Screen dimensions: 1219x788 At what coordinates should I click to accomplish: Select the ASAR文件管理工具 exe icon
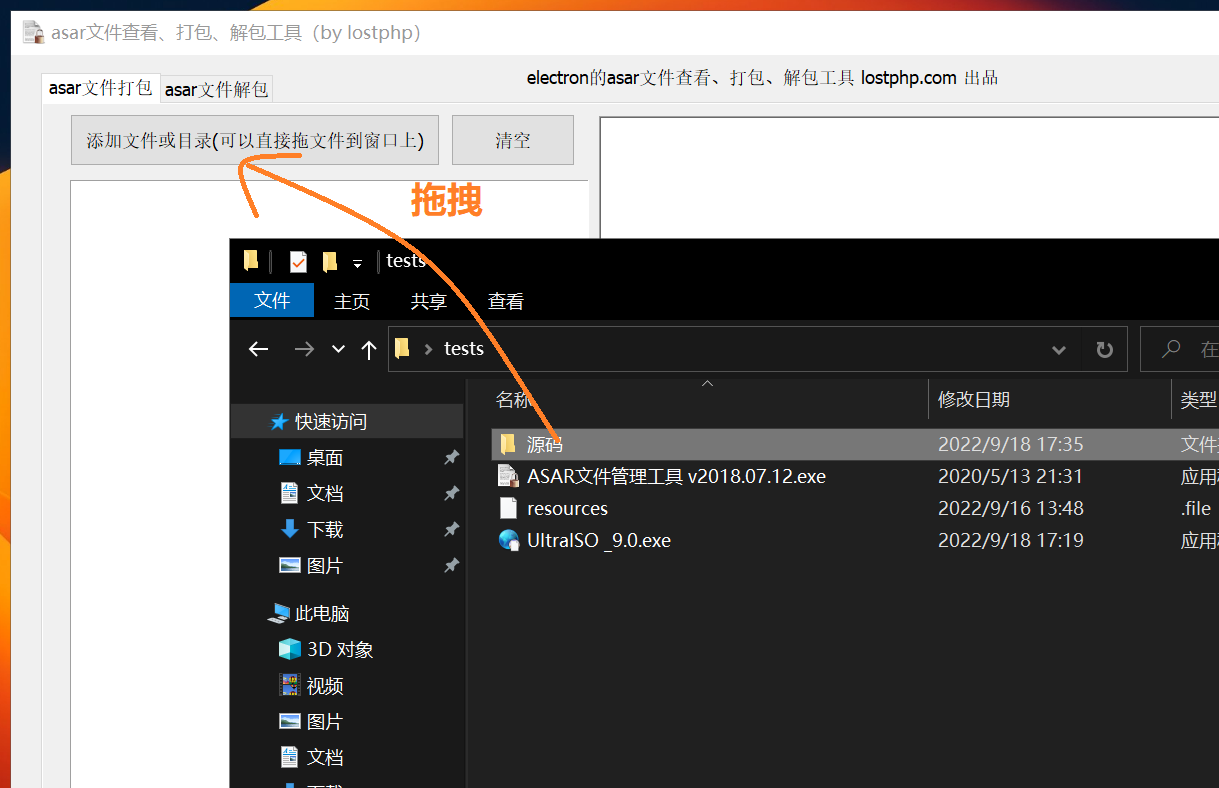508,476
